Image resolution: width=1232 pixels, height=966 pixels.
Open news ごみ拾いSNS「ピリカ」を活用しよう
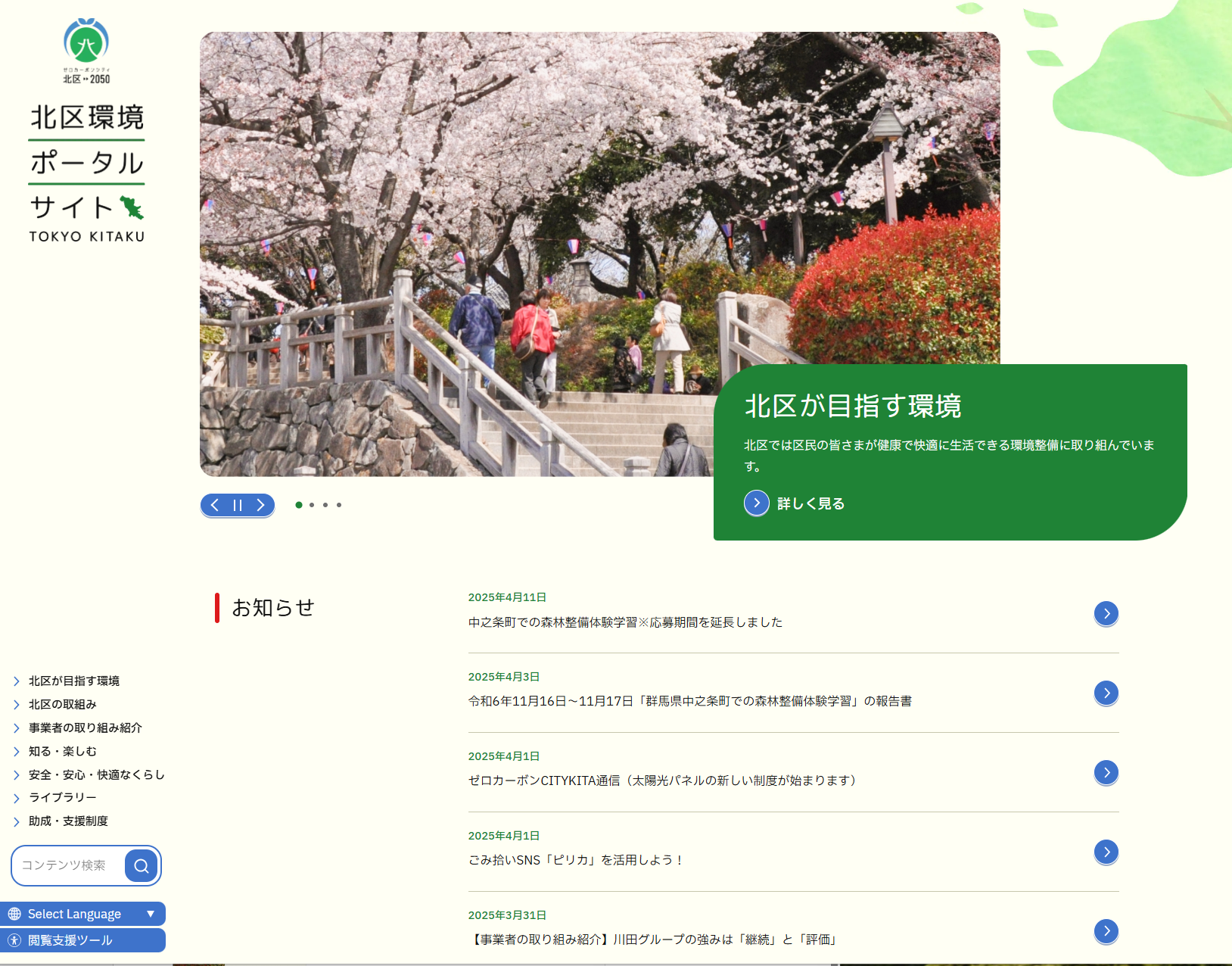[577, 860]
